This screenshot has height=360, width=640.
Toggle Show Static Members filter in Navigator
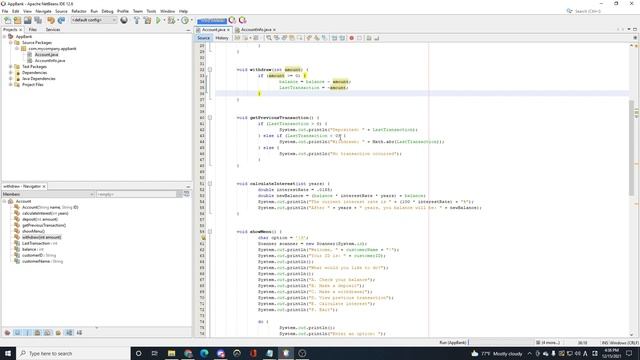[x=27, y=333]
